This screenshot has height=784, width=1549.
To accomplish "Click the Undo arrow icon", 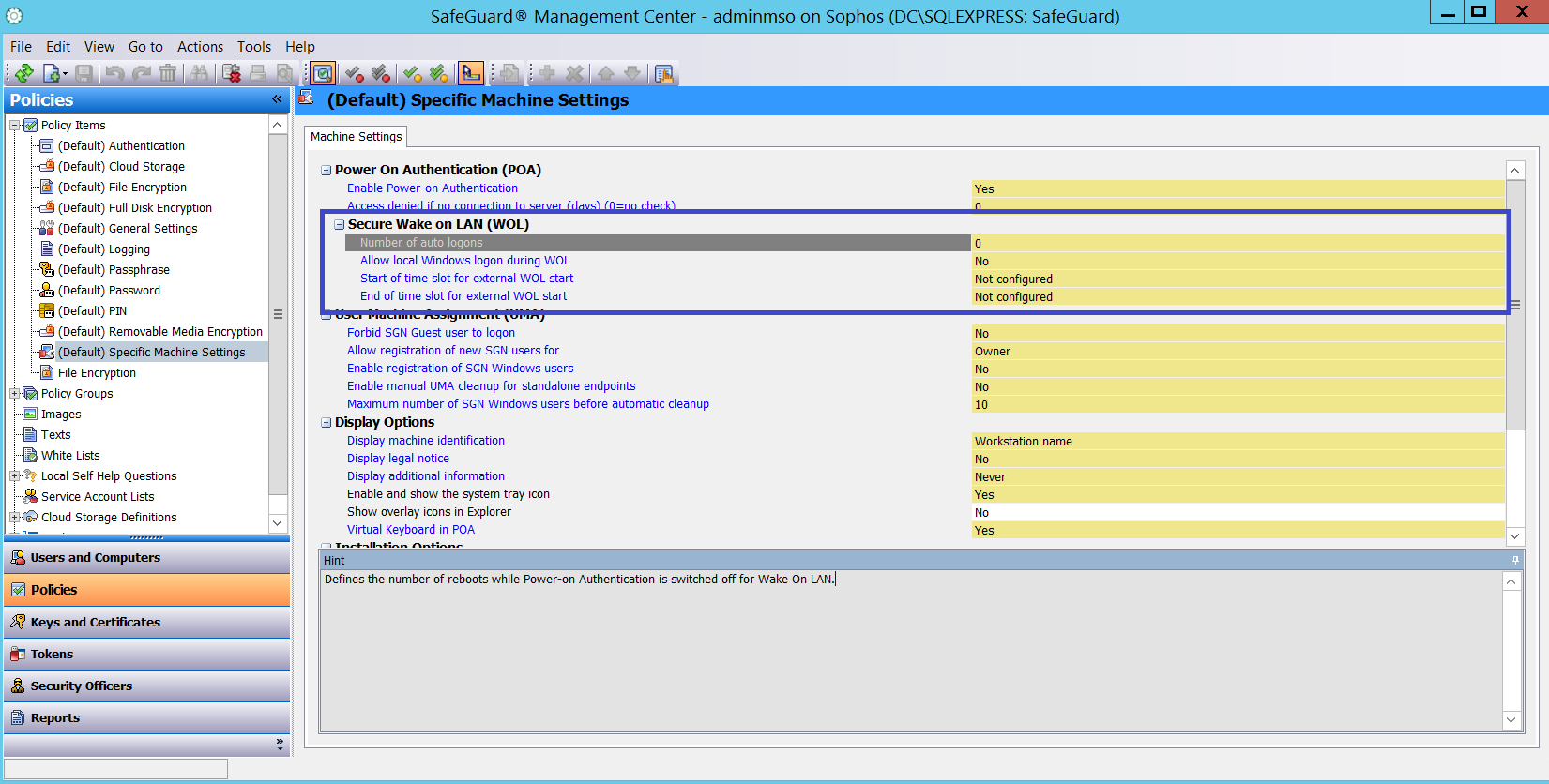I will coord(115,73).
